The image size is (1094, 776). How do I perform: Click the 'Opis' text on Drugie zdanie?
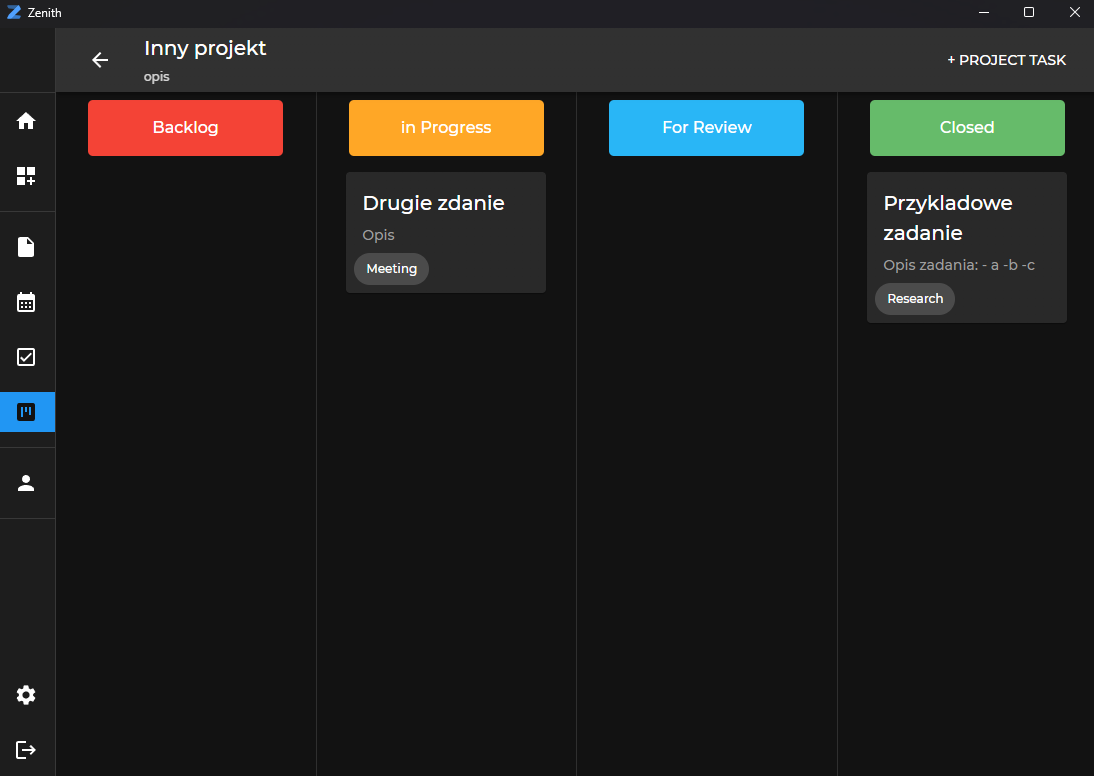pos(378,235)
